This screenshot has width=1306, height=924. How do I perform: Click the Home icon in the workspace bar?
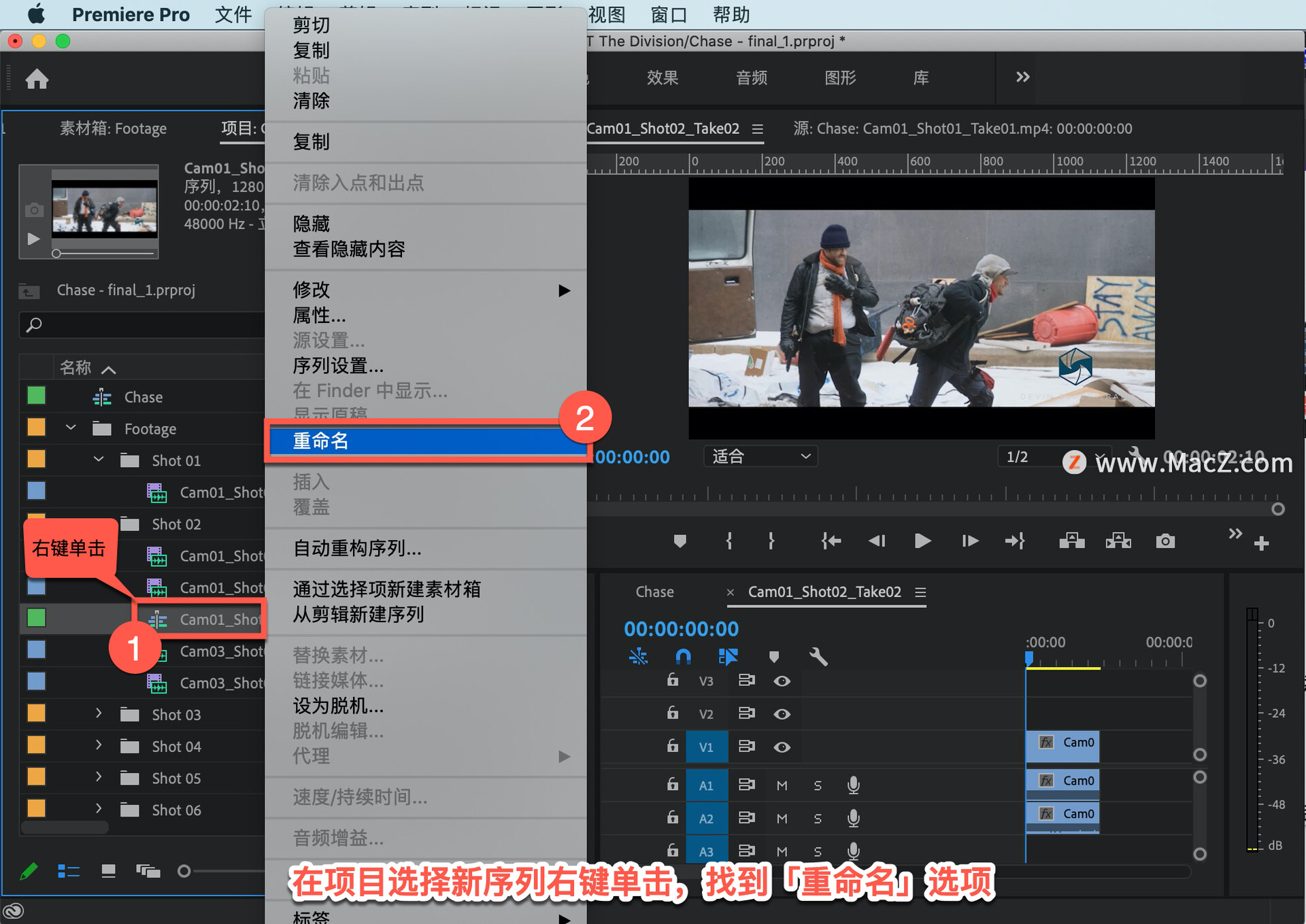click(37, 80)
